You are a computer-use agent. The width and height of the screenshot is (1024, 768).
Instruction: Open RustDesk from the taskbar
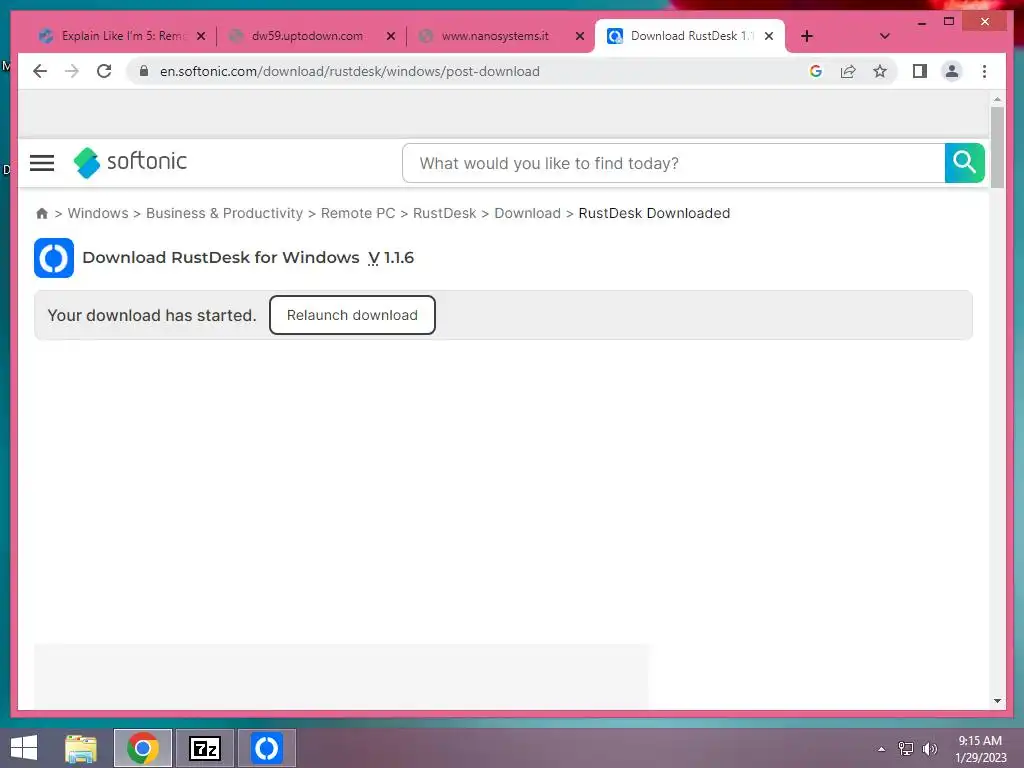point(266,748)
